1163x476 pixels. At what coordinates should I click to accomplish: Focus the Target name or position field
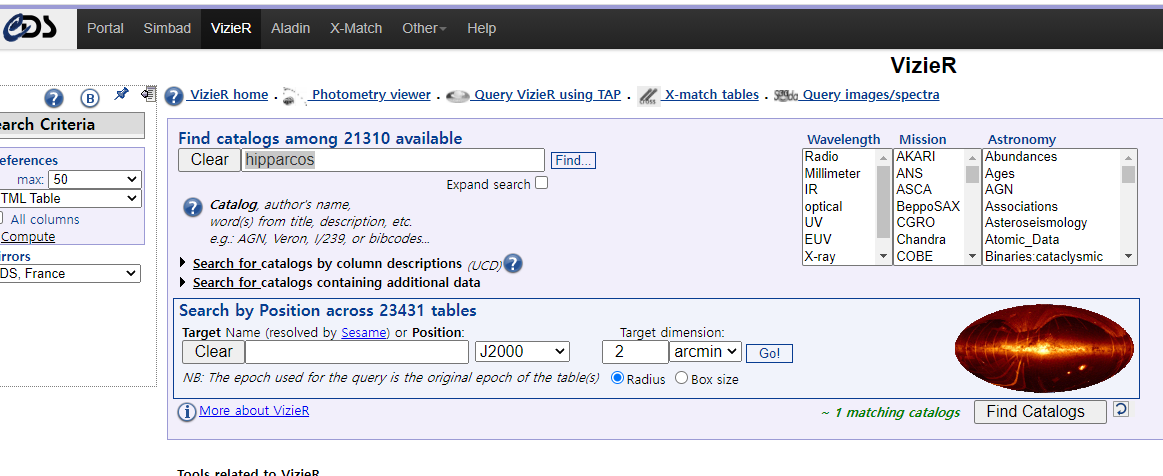point(357,351)
